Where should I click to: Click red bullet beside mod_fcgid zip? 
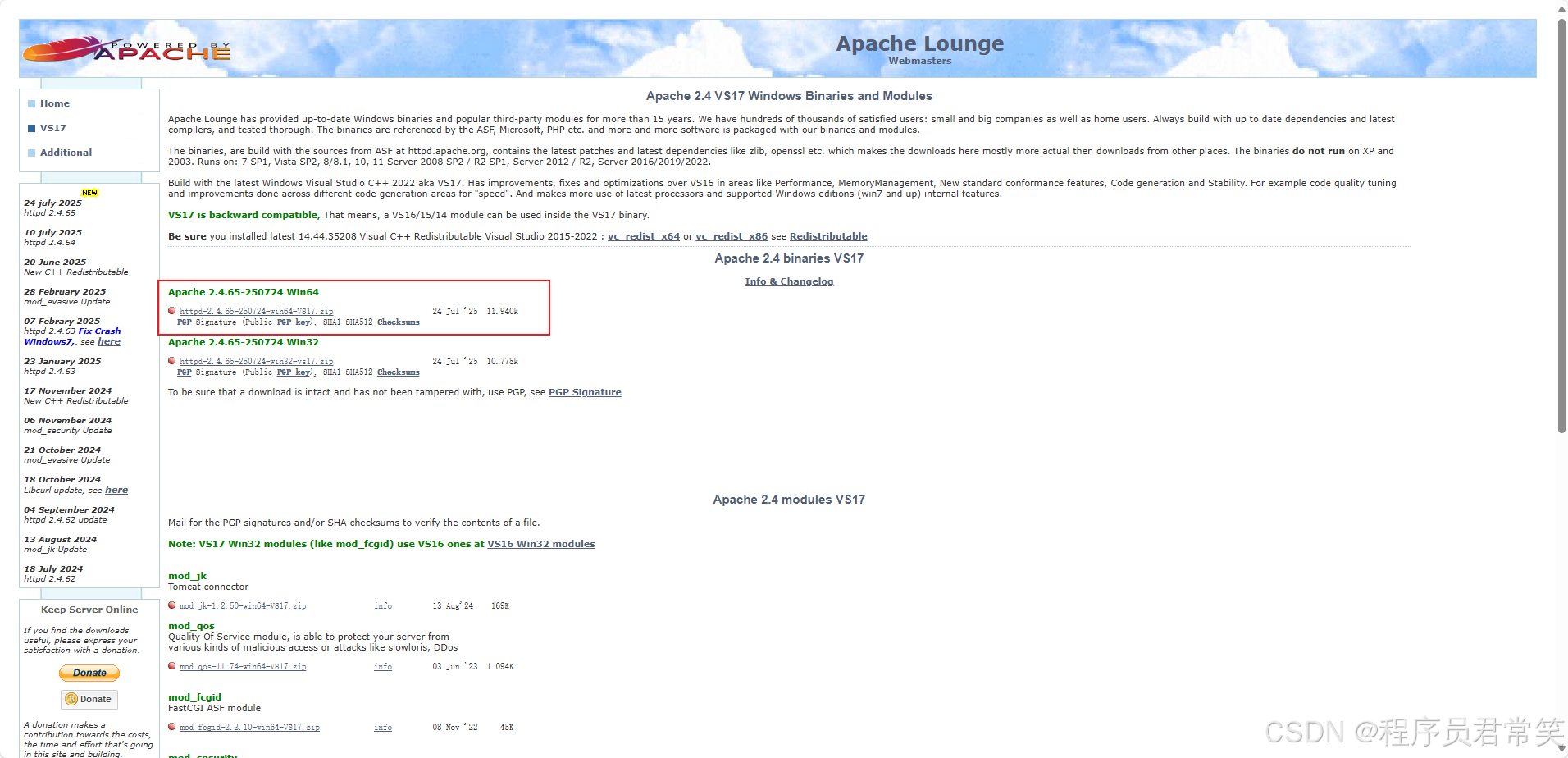pos(172,727)
